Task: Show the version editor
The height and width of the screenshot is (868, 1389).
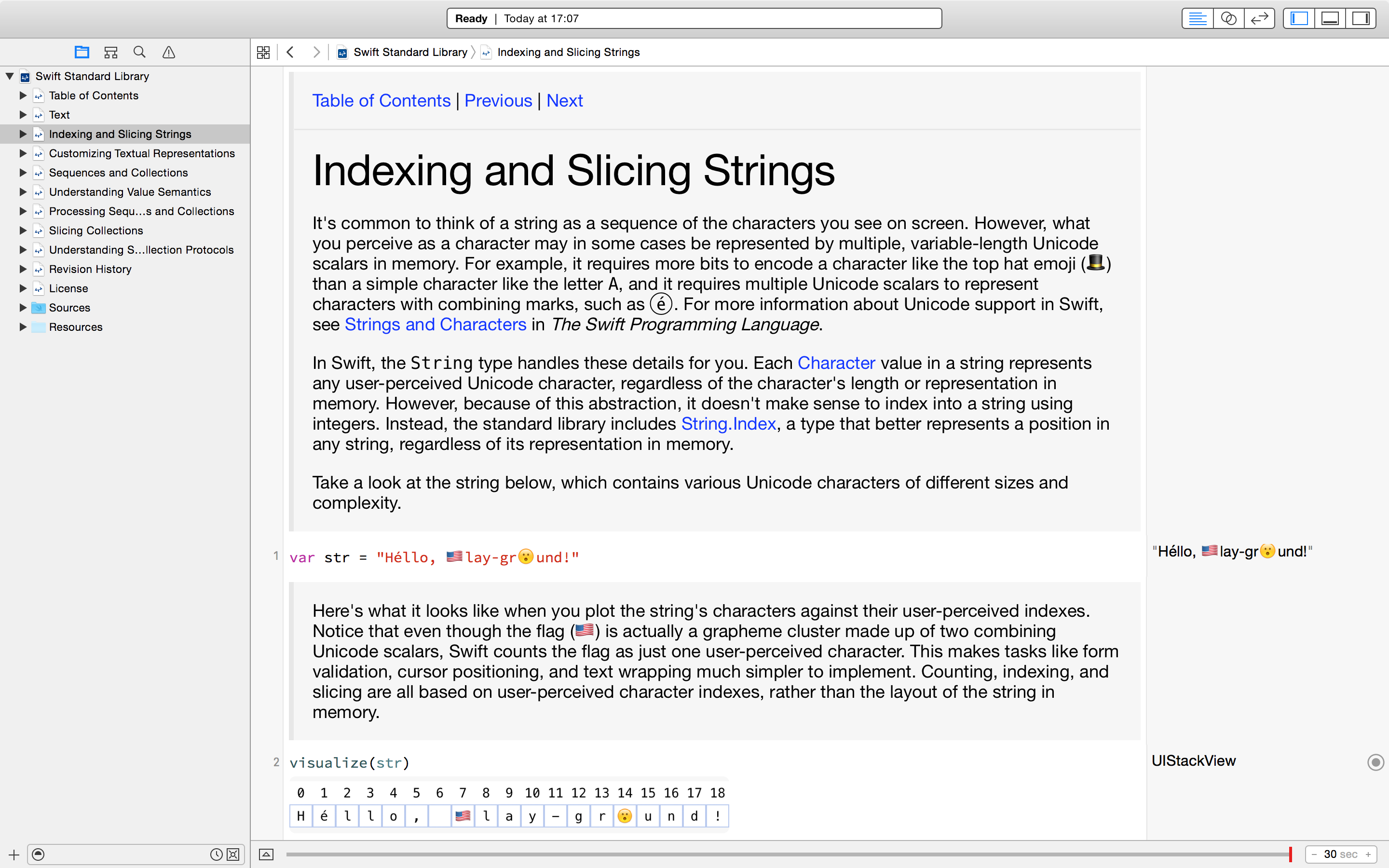Action: tap(1259, 18)
